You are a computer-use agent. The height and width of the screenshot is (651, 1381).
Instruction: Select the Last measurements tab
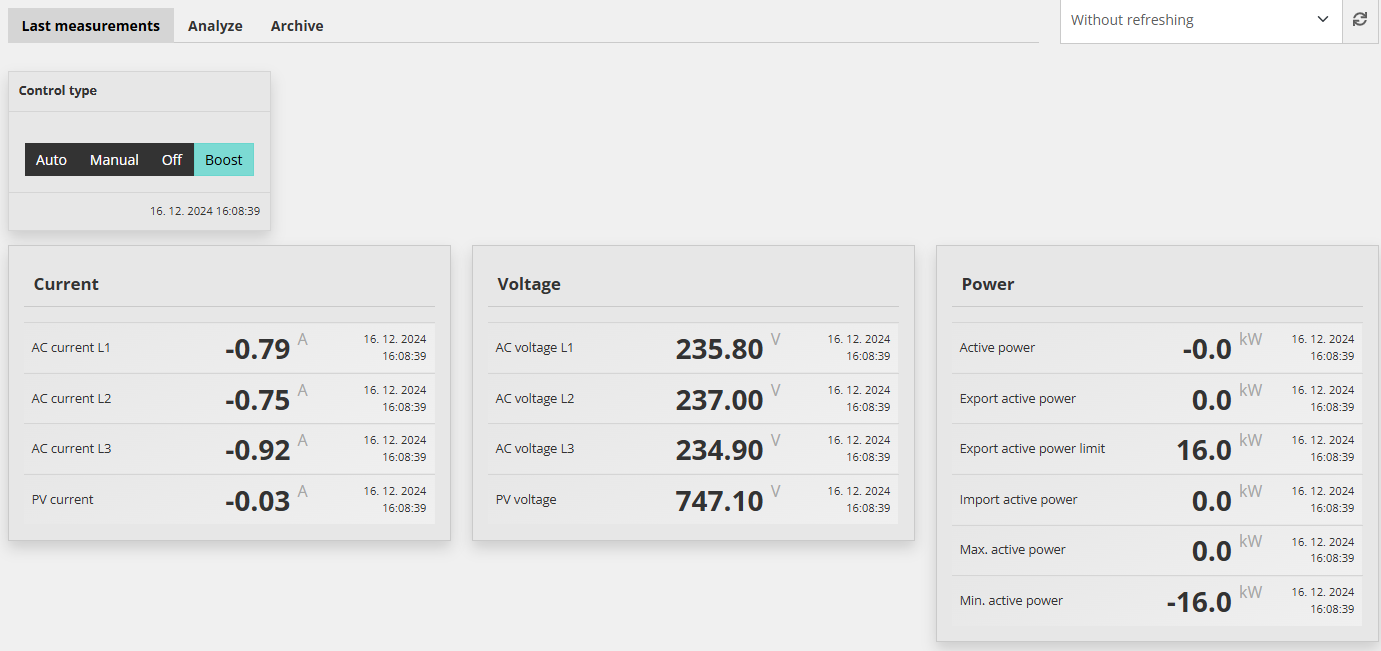point(91,26)
